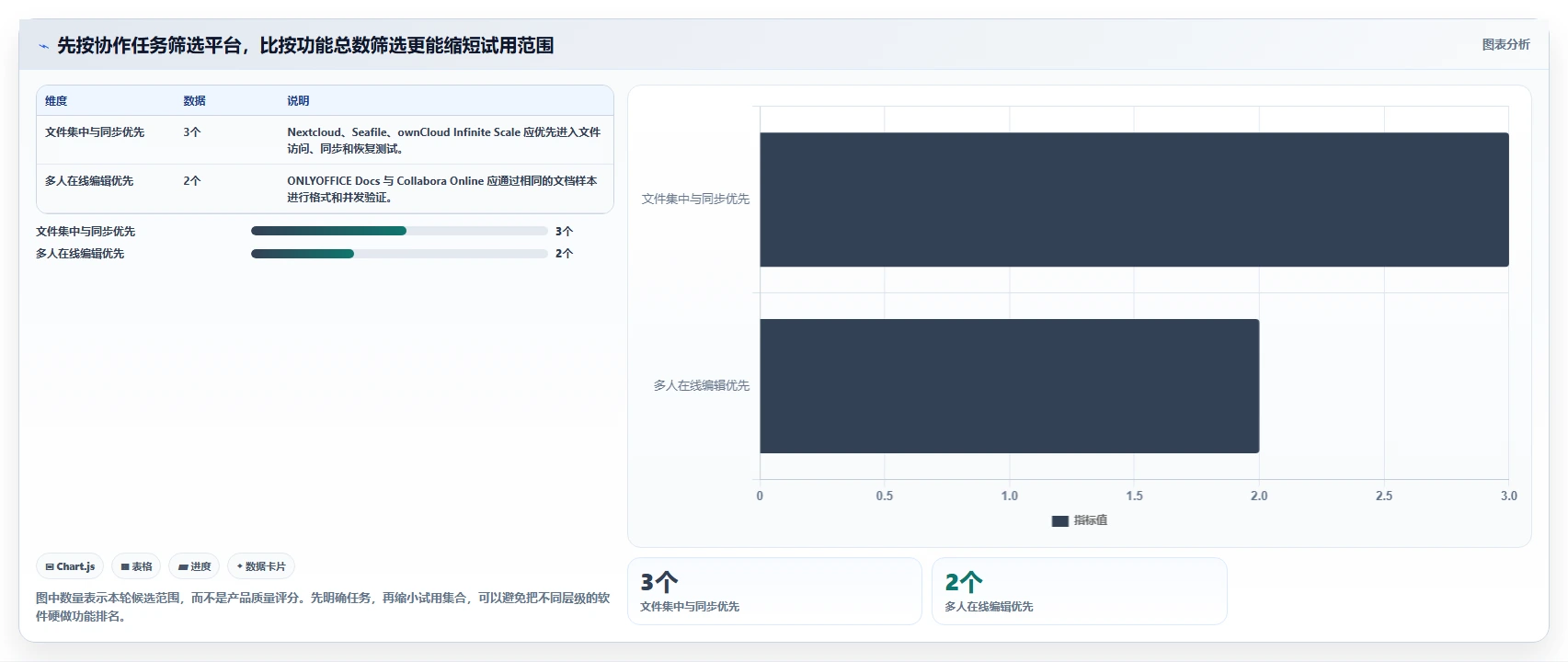This screenshot has width=1568, height=662.
Task: Select the 表格 tag chip
Action: click(x=136, y=566)
